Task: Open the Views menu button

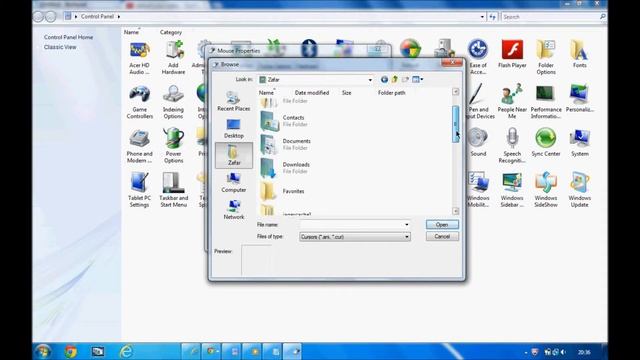Action: (417, 80)
